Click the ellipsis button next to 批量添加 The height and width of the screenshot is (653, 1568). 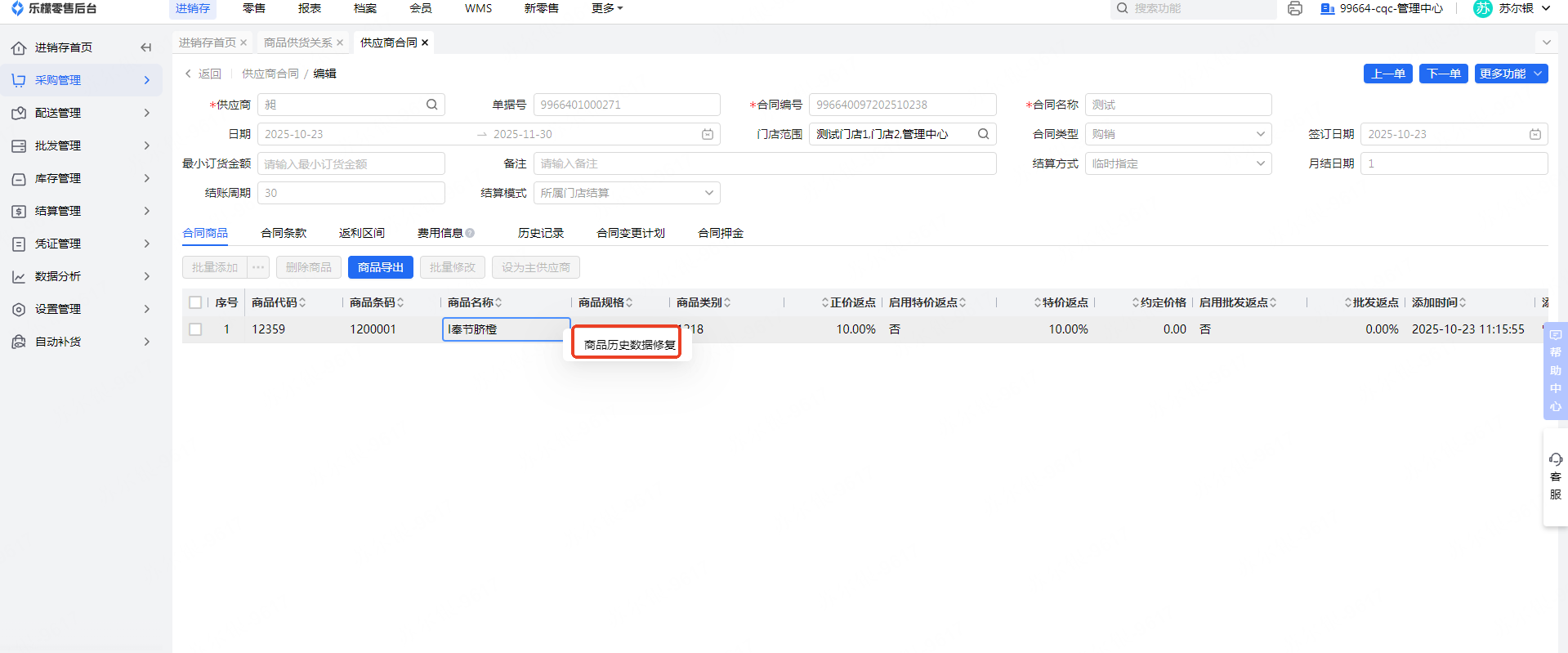coord(258,267)
